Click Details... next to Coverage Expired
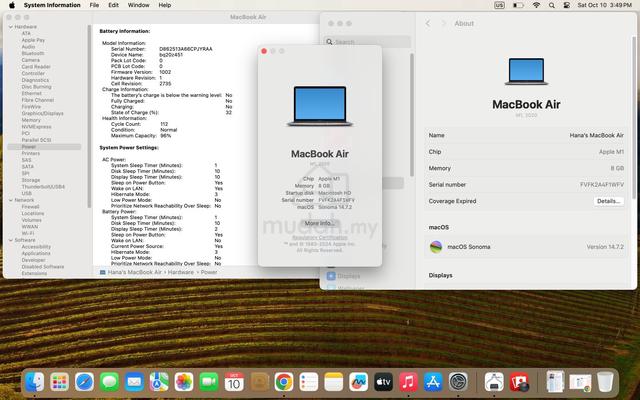 tap(609, 201)
